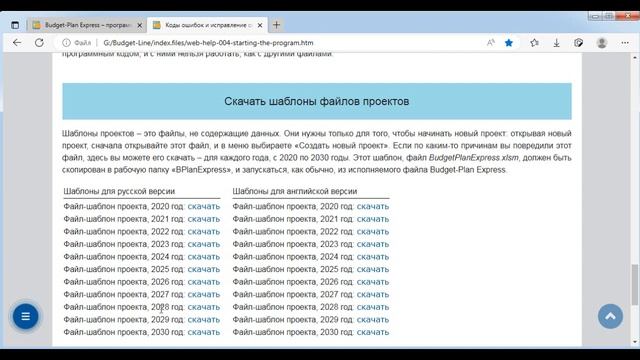Image resolution: width=640 pixels, height=360 pixels.
Task: Click the Шаблоны для русской версии heading
Action: [119, 191]
